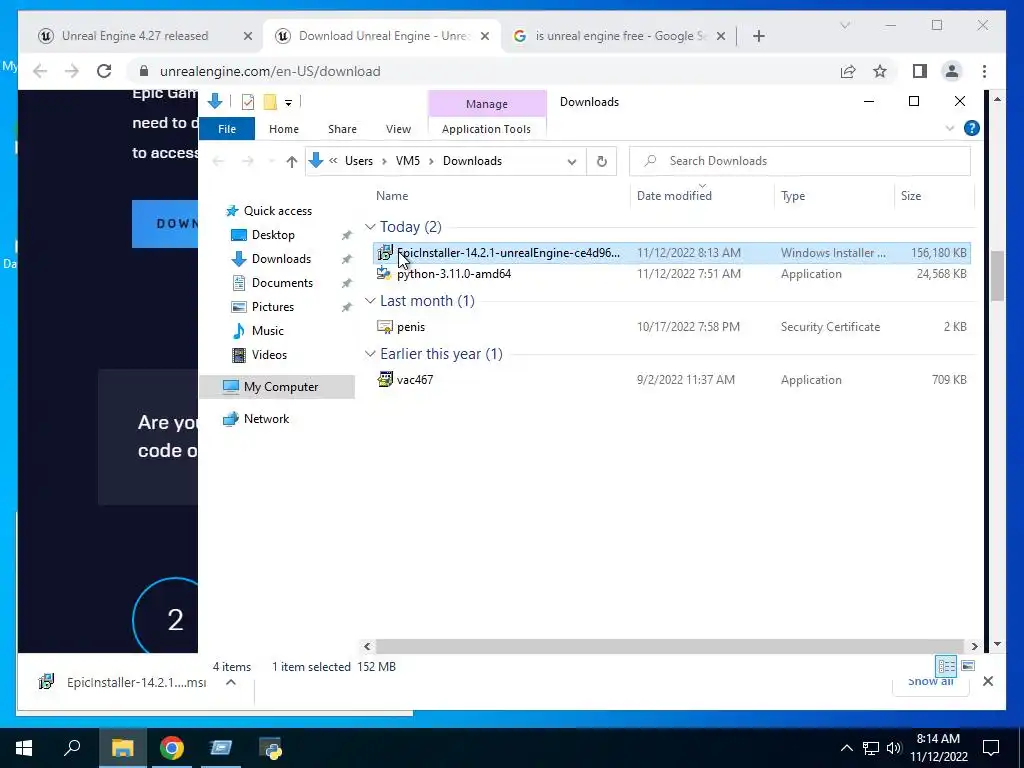1024x768 pixels.
Task: Click the Users breadcrumb in address bar
Action: (x=359, y=161)
